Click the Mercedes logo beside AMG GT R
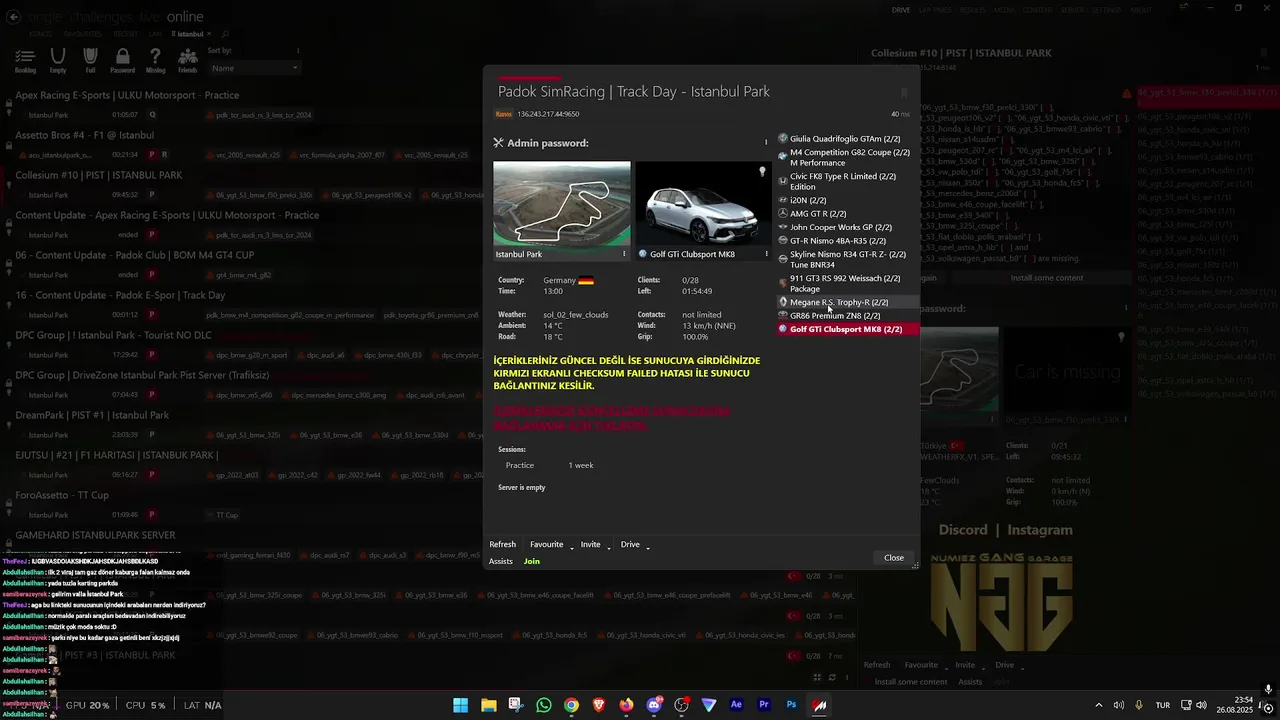This screenshot has height=720, width=1280. coord(783,214)
